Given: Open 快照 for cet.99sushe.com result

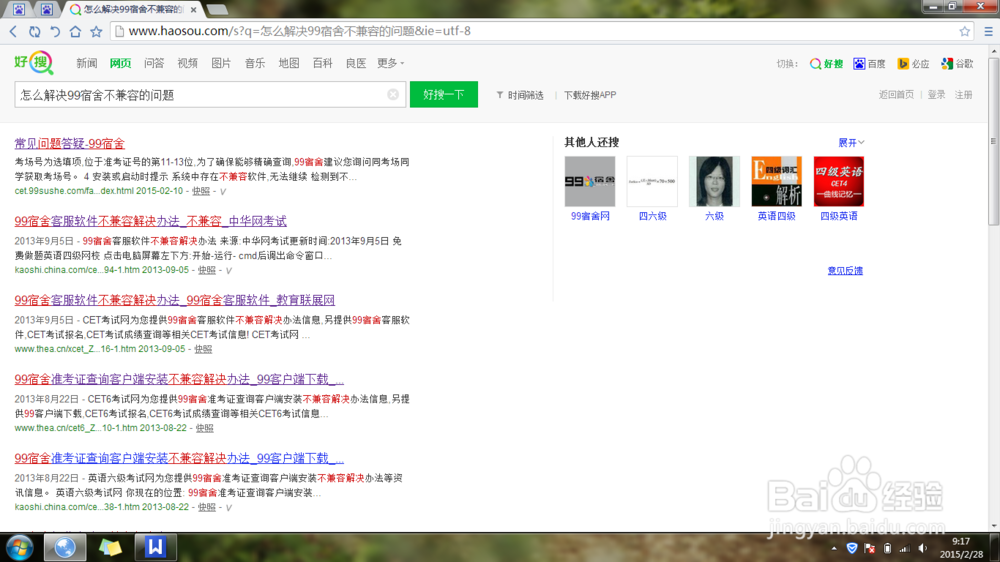Looking at the screenshot, I should point(201,191).
